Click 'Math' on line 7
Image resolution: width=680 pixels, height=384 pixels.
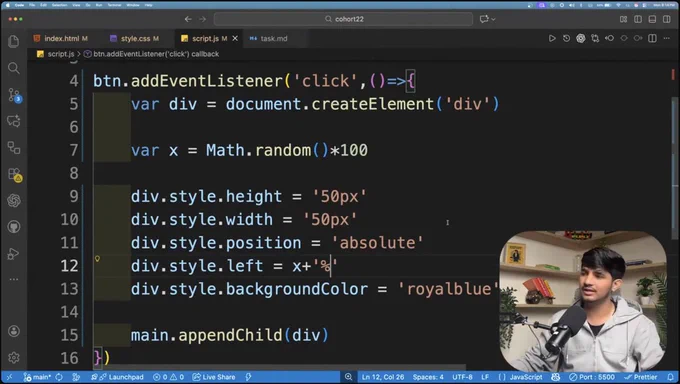tap(225, 150)
